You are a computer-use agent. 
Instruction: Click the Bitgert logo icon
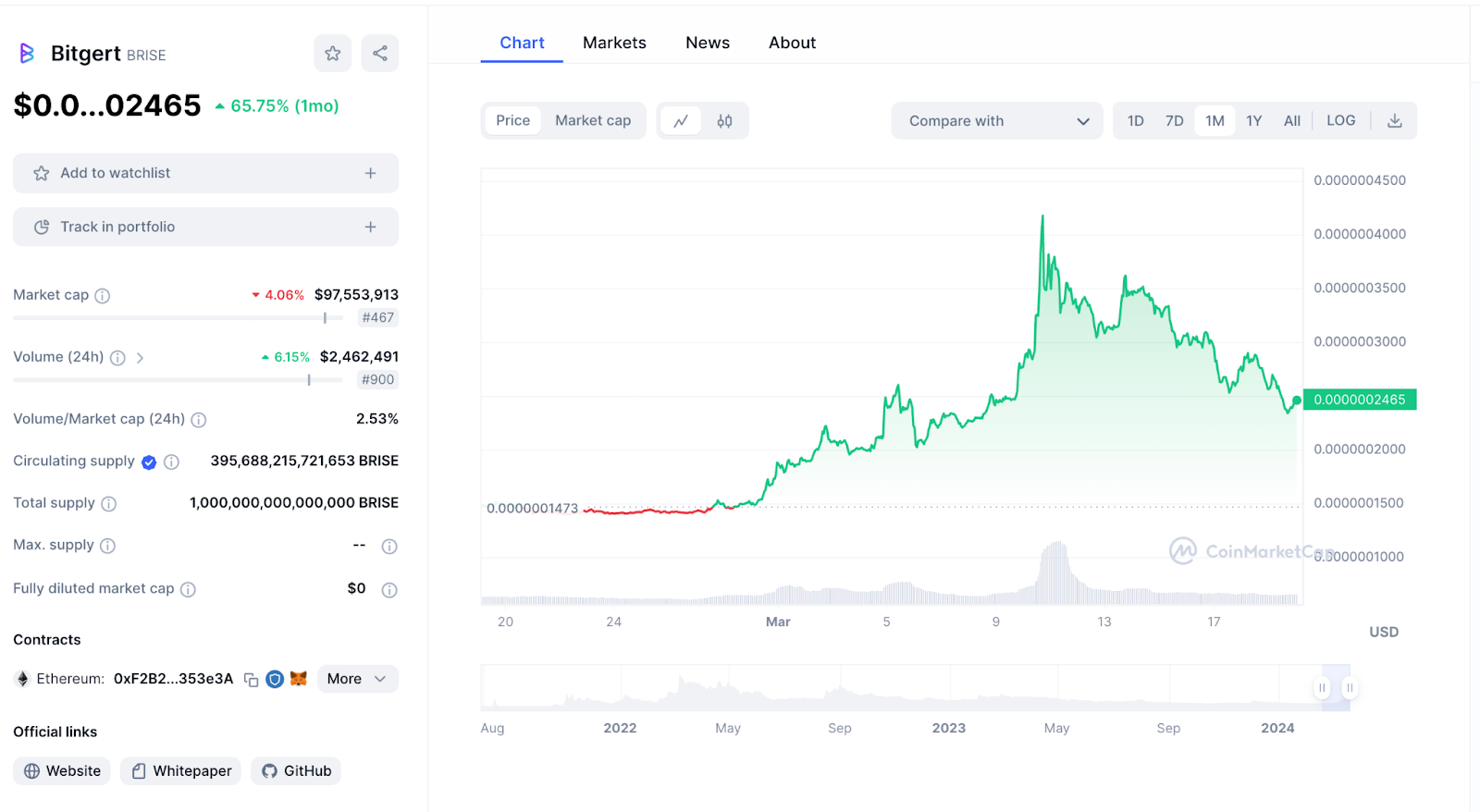click(27, 54)
